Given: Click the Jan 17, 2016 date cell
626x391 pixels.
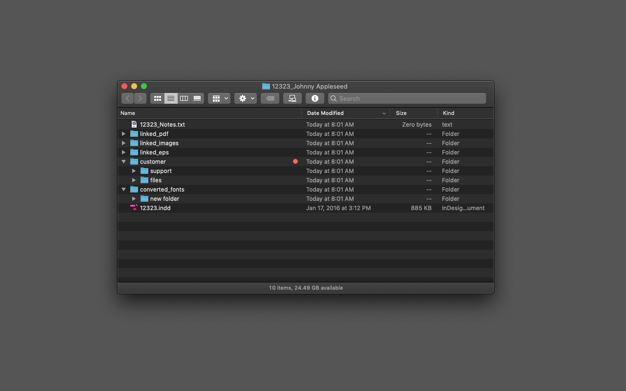Looking at the screenshot, I should click(339, 208).
